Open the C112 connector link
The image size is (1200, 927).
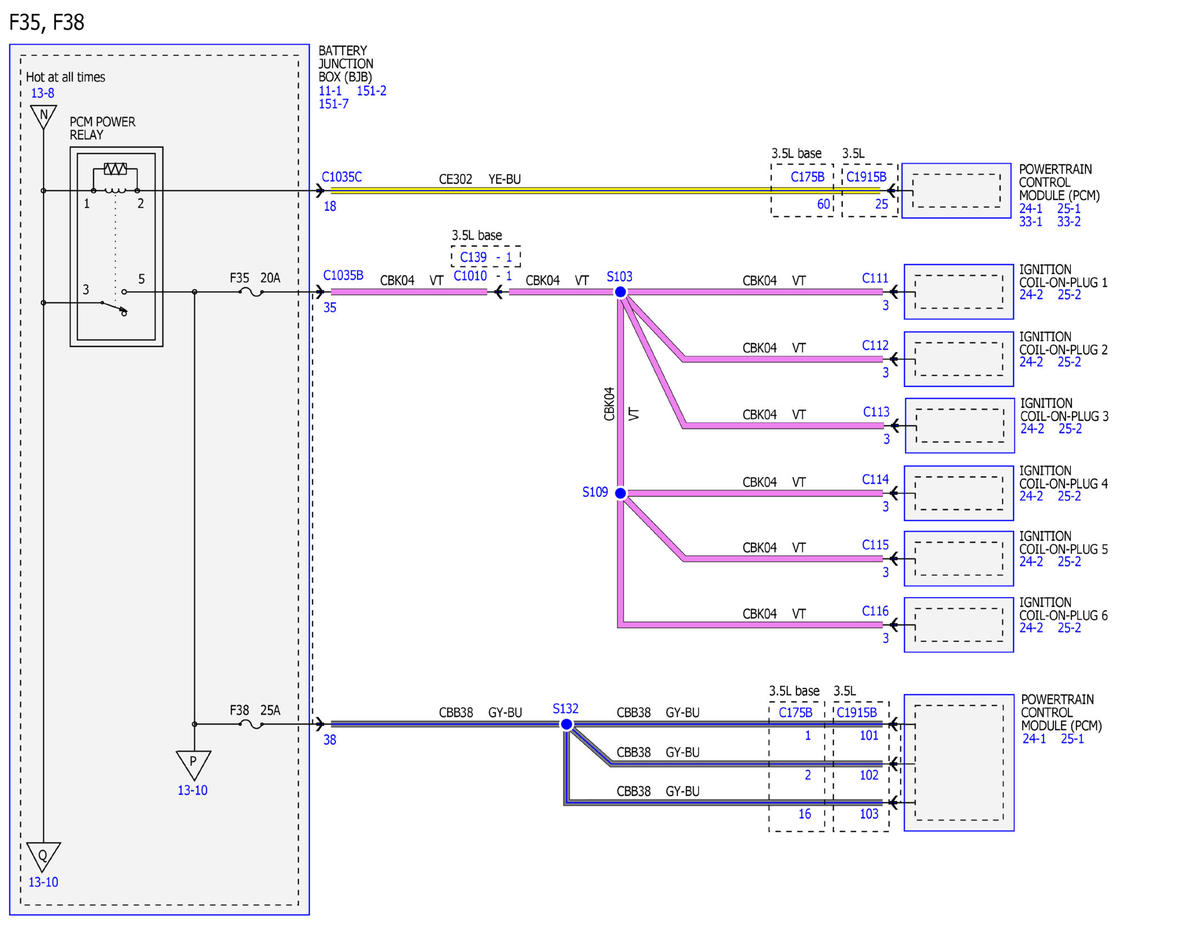click(x=876, y=345)
